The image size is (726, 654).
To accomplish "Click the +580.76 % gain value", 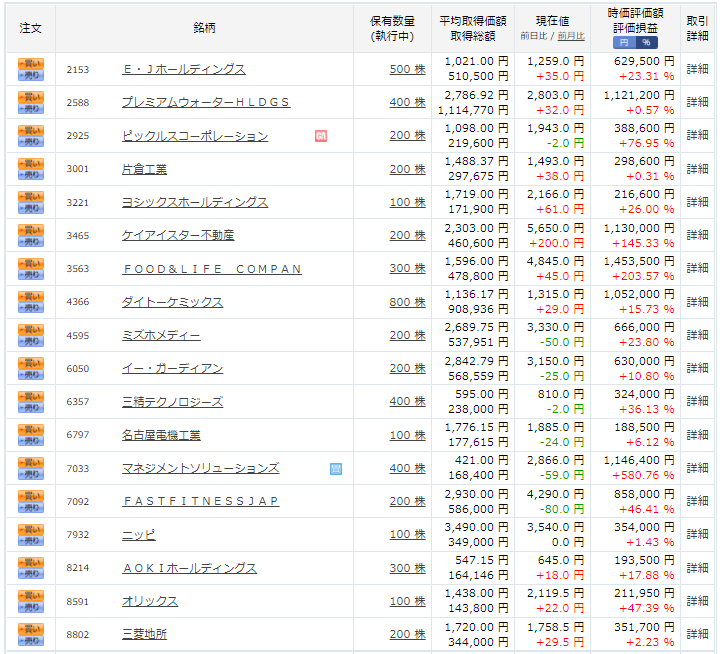I will tap(643, 475).
